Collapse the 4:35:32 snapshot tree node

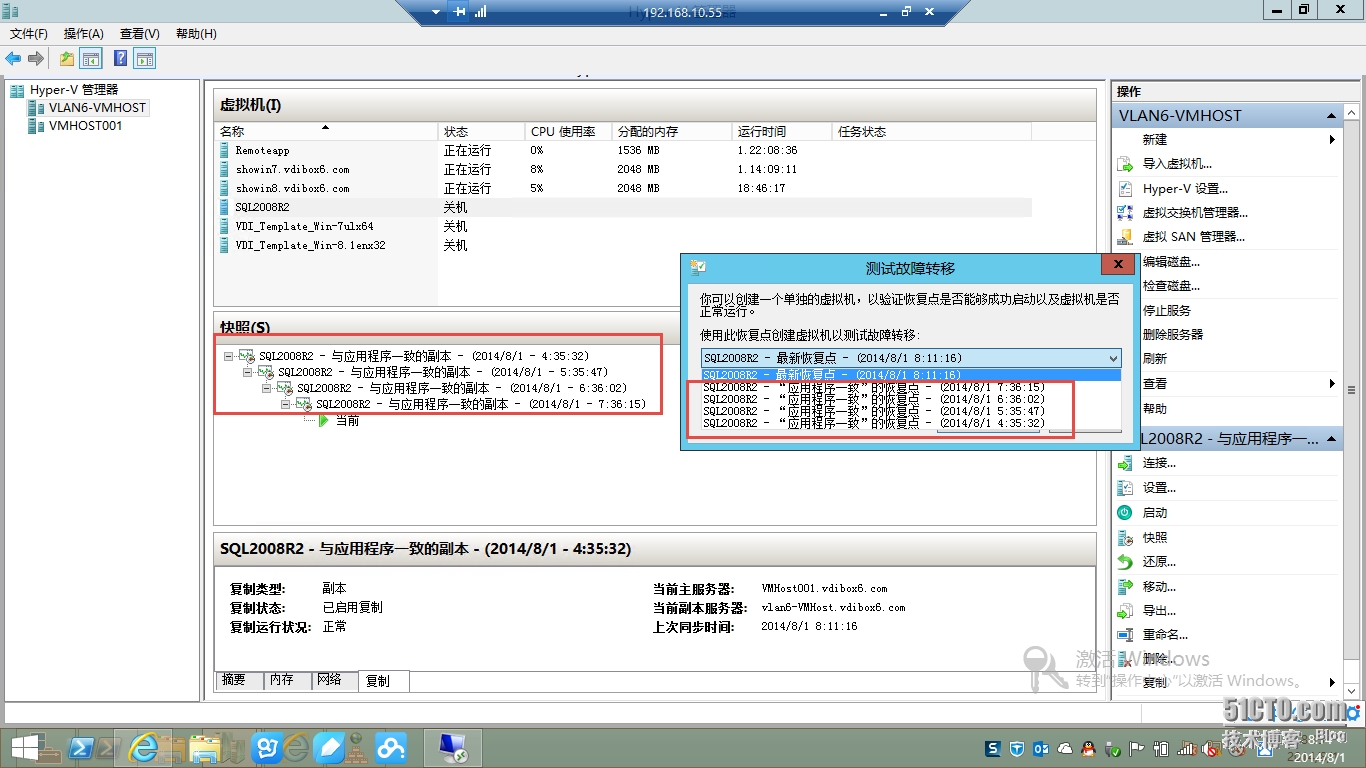[x=229, y=356]
